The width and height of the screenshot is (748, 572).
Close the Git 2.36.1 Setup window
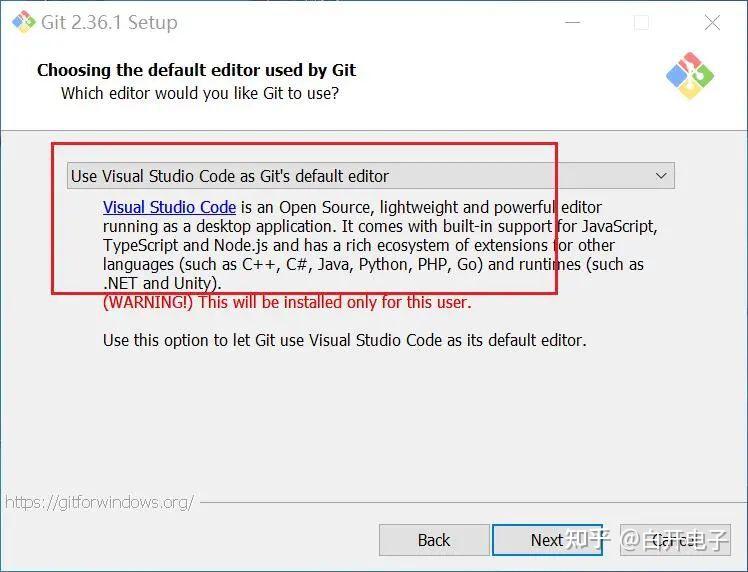712,23
